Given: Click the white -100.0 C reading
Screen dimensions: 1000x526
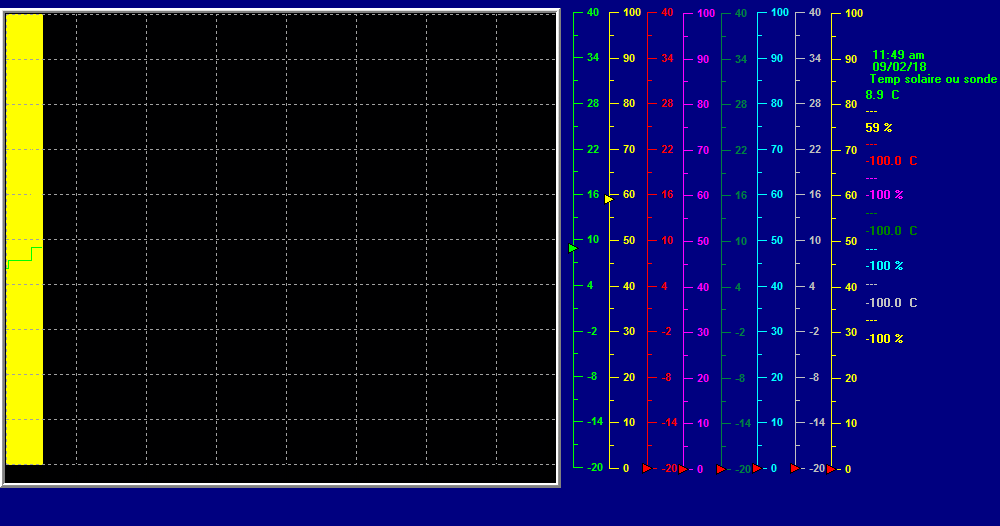Looking at the screenshot, I should pyautogui.click(x=891, y=303).
